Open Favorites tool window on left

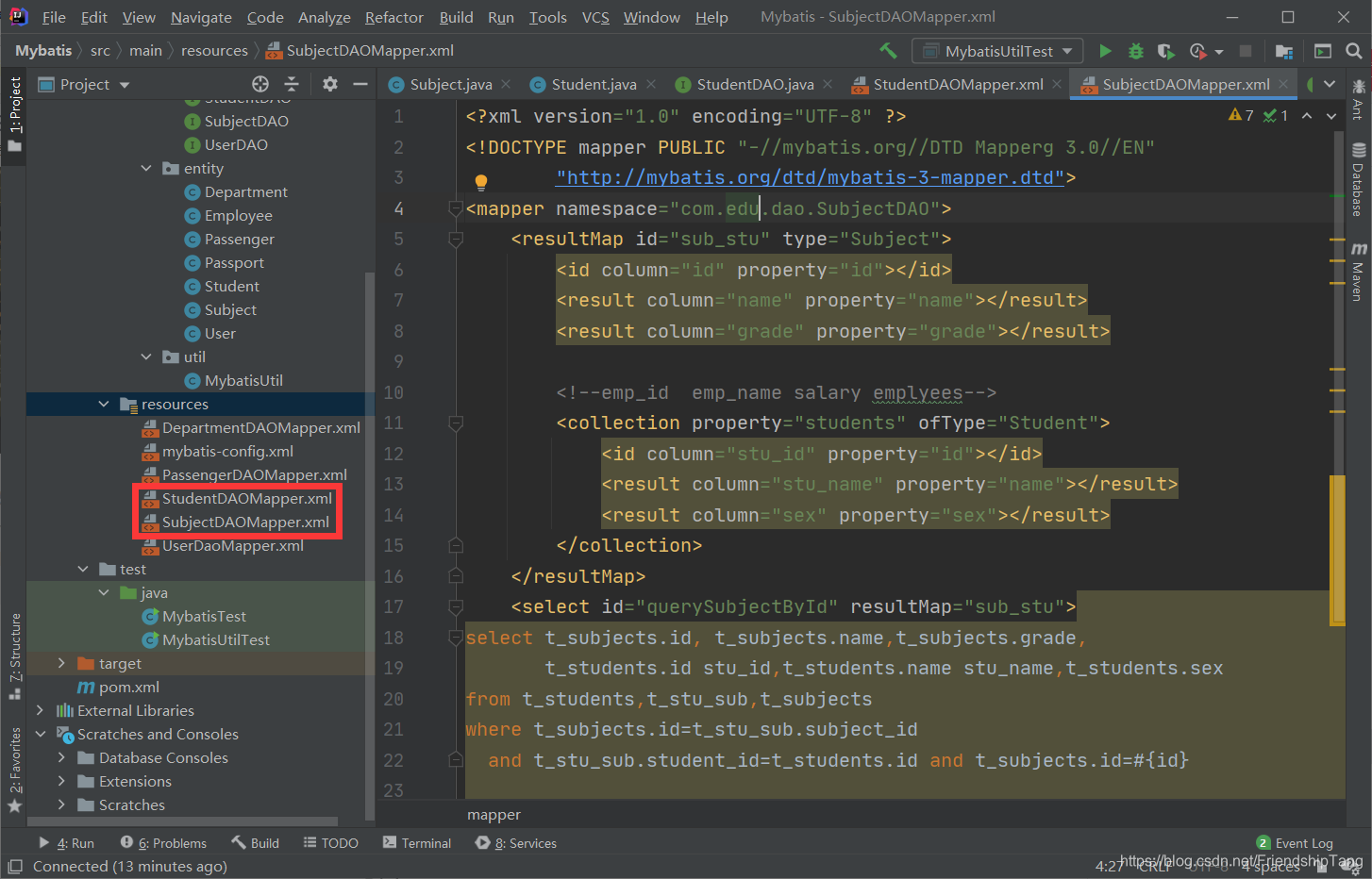(x=14, y=769)
